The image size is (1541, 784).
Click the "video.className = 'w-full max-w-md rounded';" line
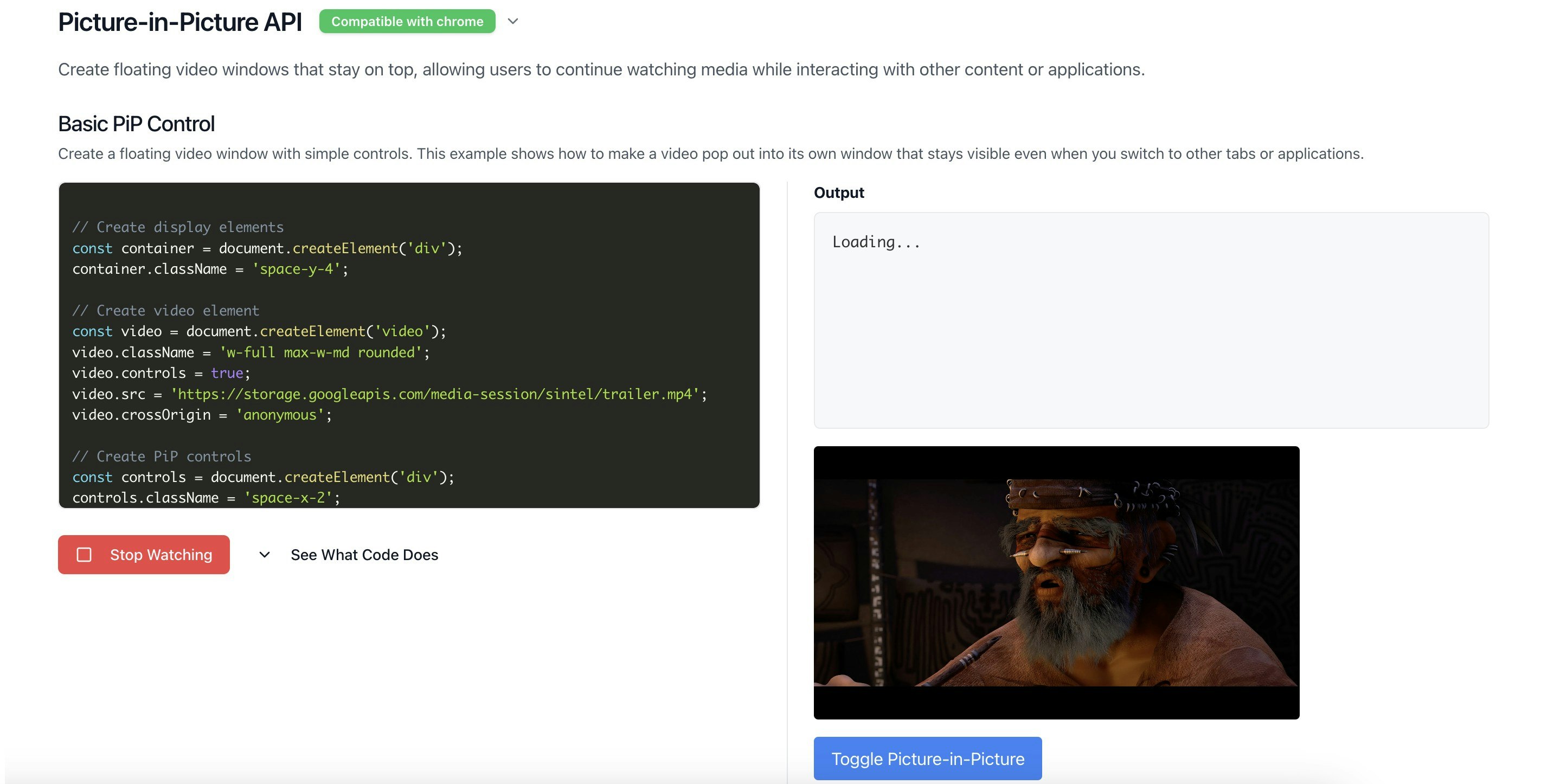click(x=251, y=352)
